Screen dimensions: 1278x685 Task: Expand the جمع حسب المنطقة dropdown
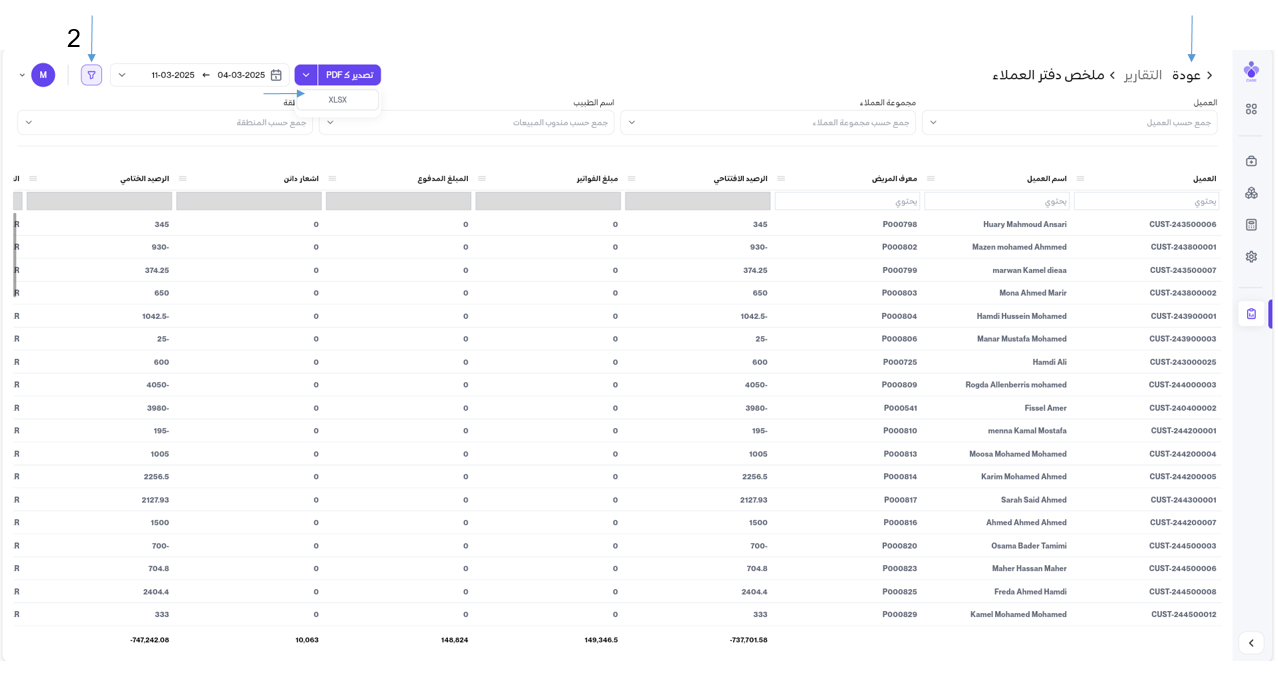165,122
